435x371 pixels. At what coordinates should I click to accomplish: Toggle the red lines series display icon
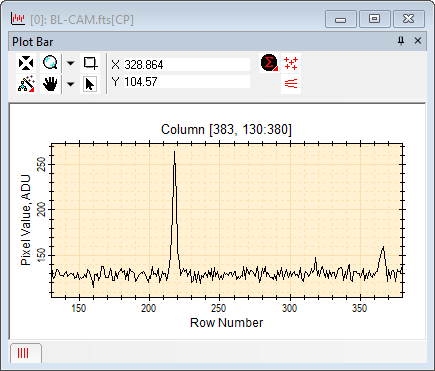pyautogui.click(x=291, y=83)
